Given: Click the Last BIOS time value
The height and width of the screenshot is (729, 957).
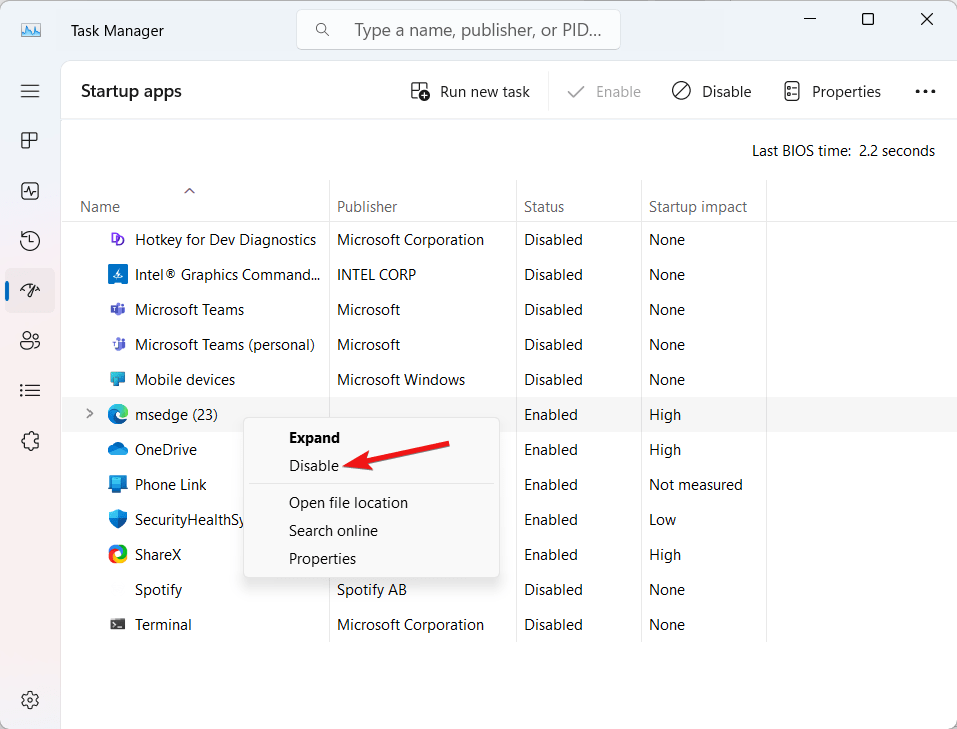Looking at the screenshot, I should (x=897, y=151).
